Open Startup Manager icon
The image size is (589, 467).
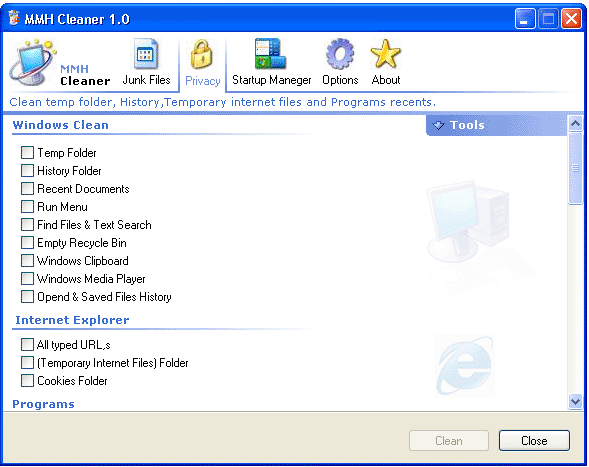coord(270,53)
